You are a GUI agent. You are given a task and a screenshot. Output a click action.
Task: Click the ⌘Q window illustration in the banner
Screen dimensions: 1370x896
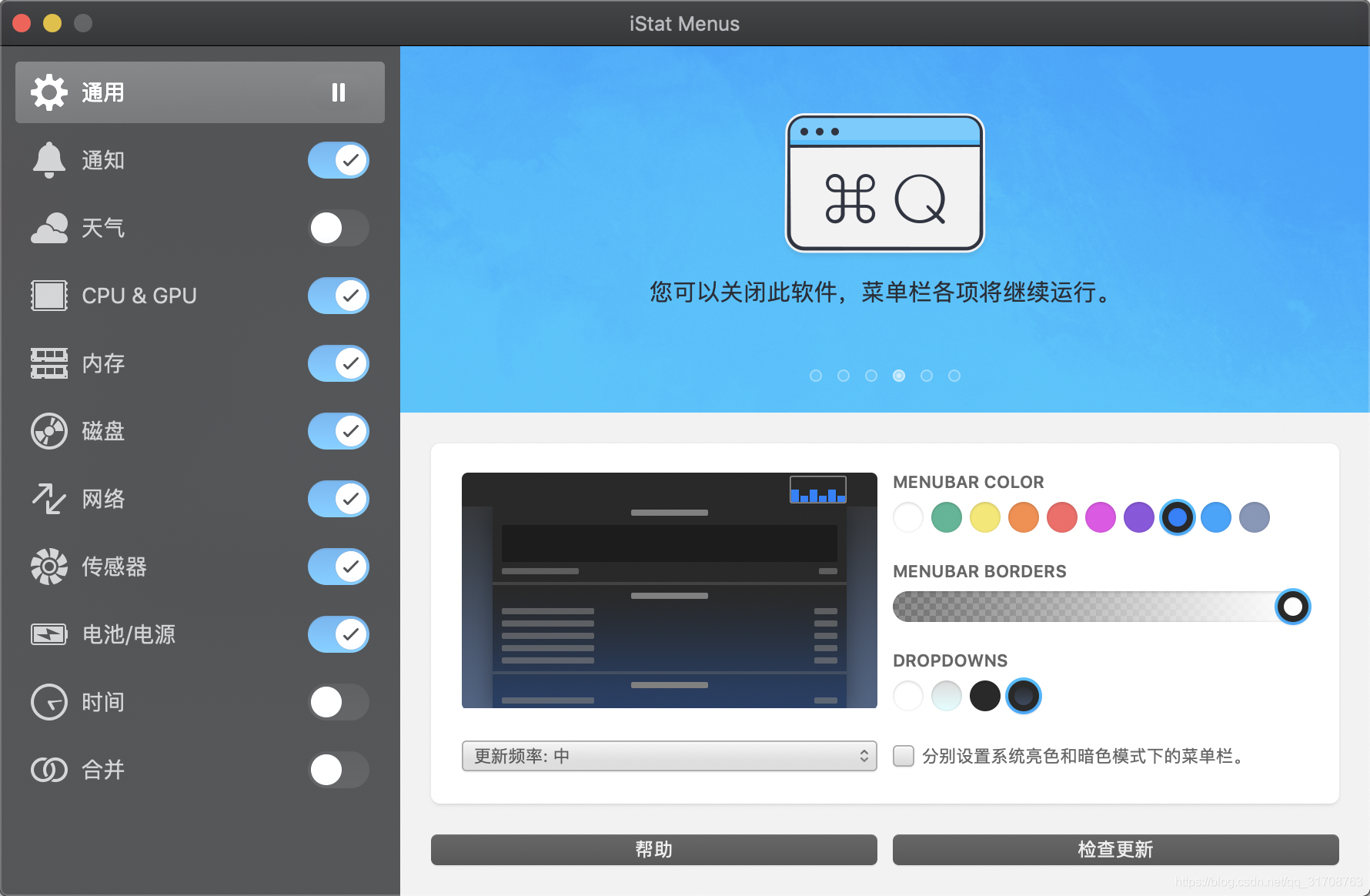pyautogui.click(x=885, y=183)
